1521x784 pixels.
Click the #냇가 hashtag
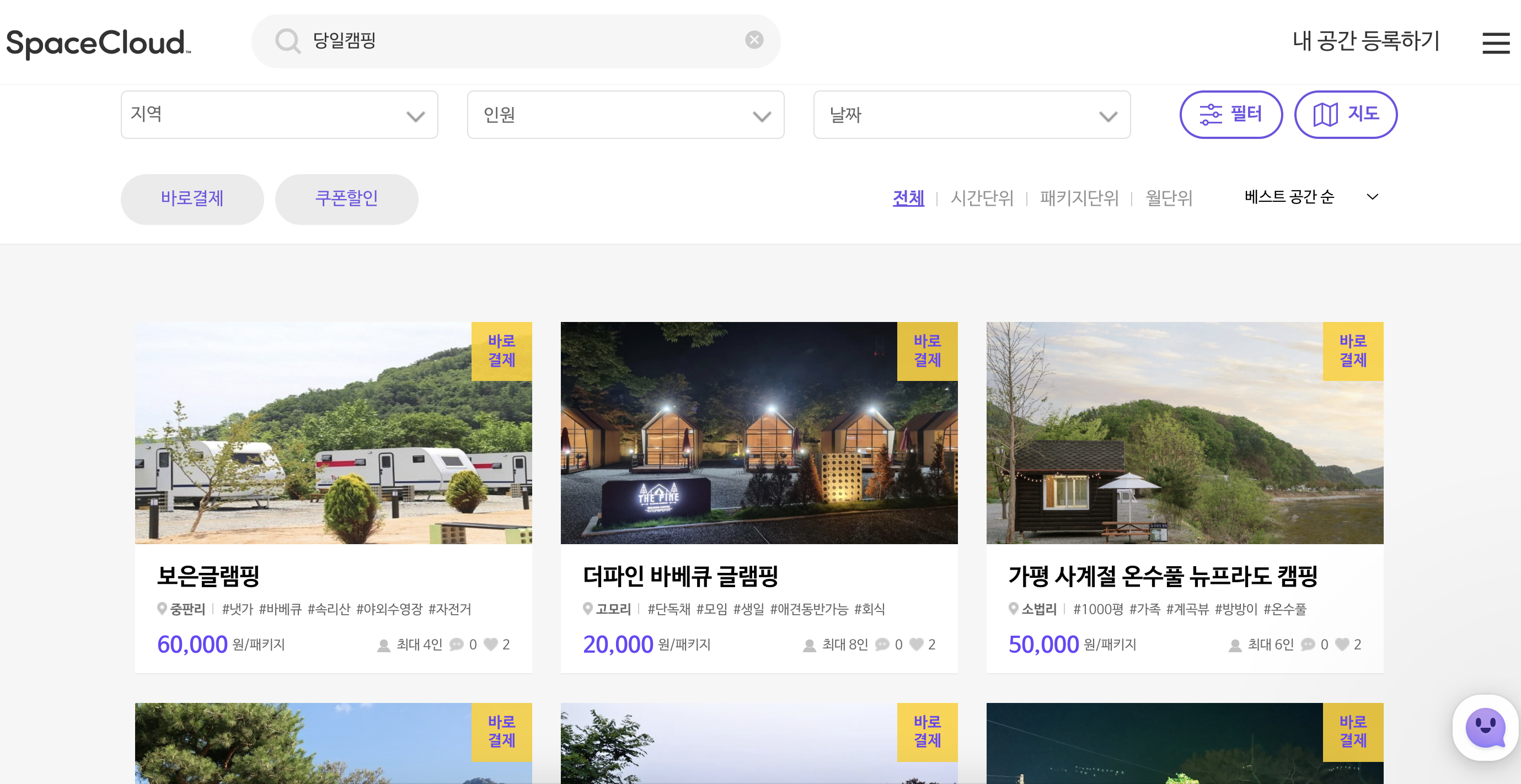237,609
